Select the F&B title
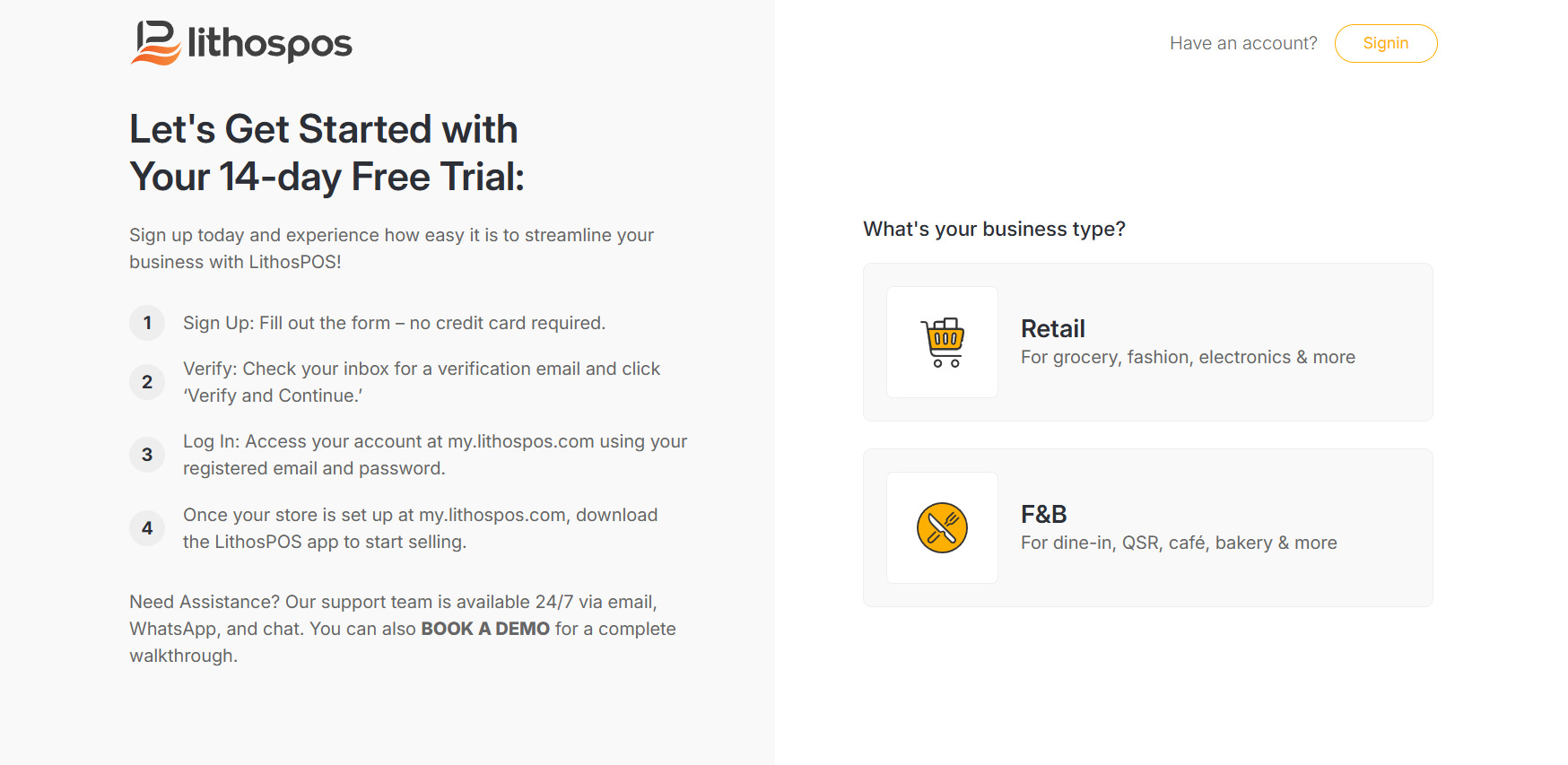The image size is (1568, 765). [1044, 515]
